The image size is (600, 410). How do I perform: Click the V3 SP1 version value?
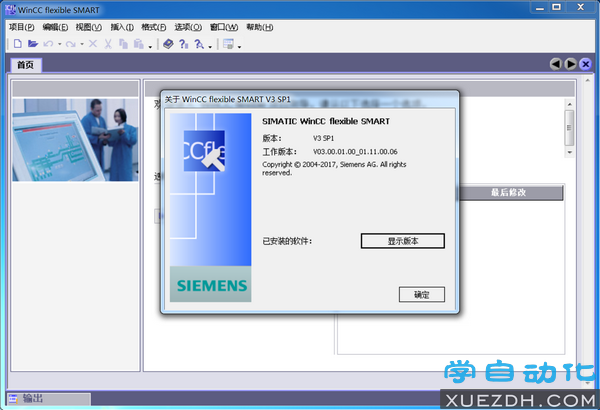pos(323,138)
